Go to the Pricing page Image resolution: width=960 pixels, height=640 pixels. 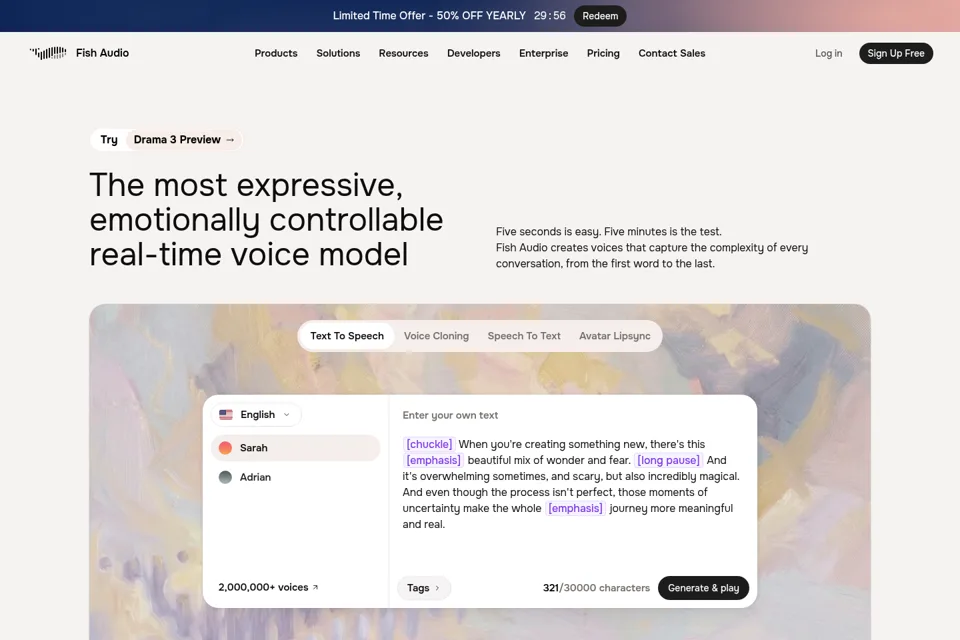click(603, 53)
